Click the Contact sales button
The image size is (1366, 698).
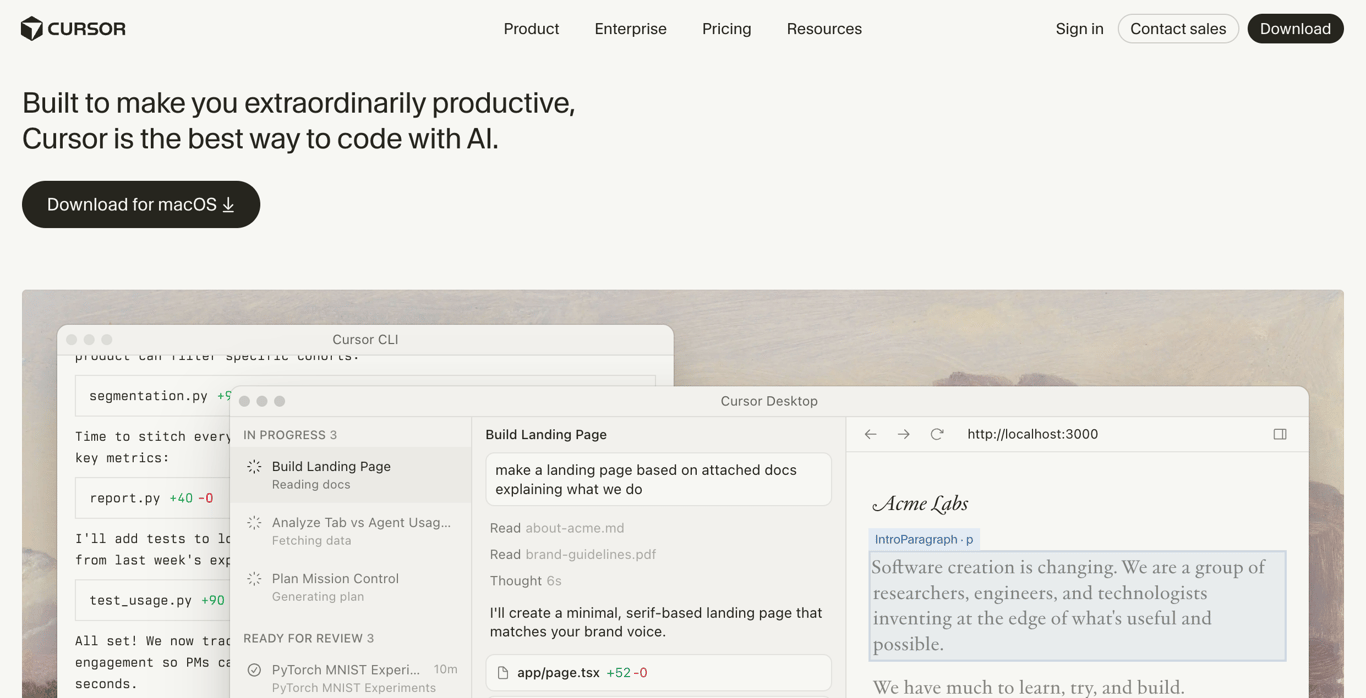[x=1178, y=28]
